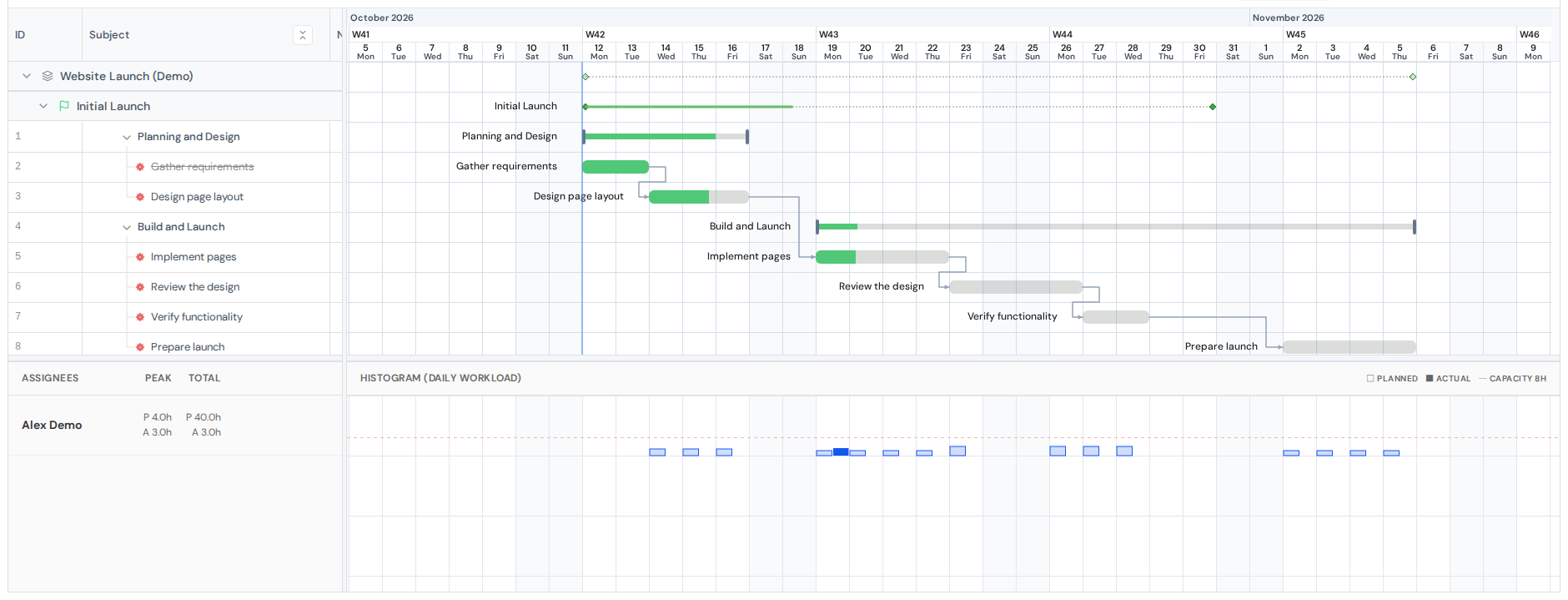Click the dark actual workload bar on Oct 19
Image resolution: width=1568 pixels, height=600 pixels.
(841, 451)
